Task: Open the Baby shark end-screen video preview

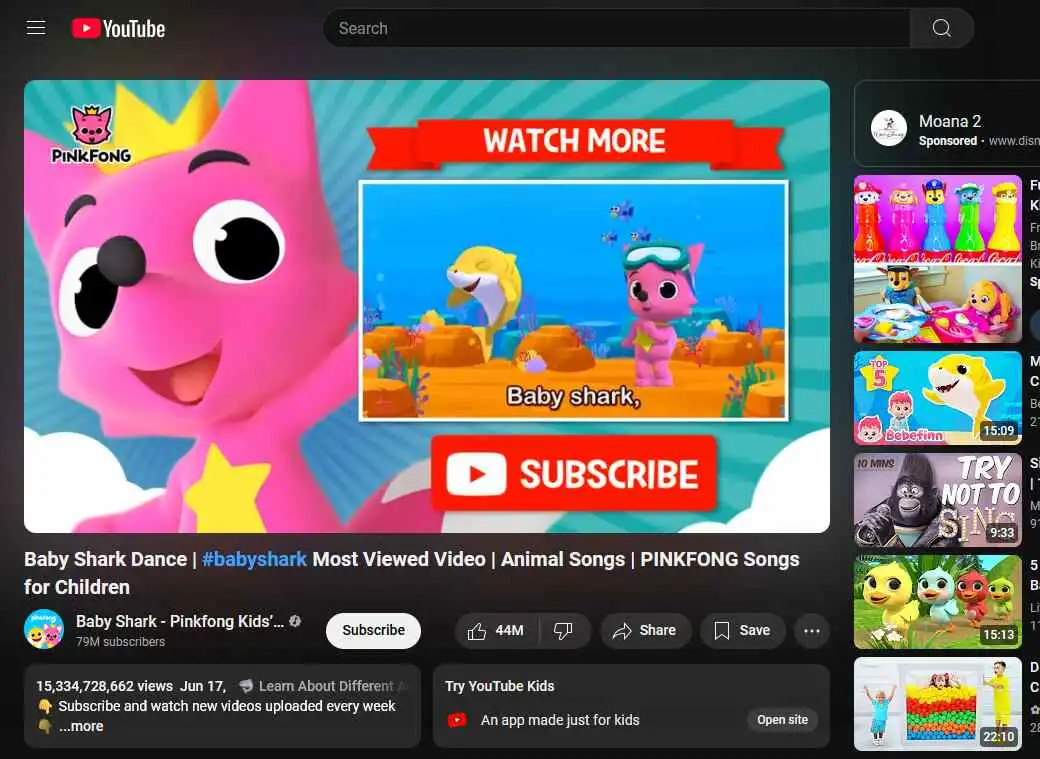Action: 574,301
